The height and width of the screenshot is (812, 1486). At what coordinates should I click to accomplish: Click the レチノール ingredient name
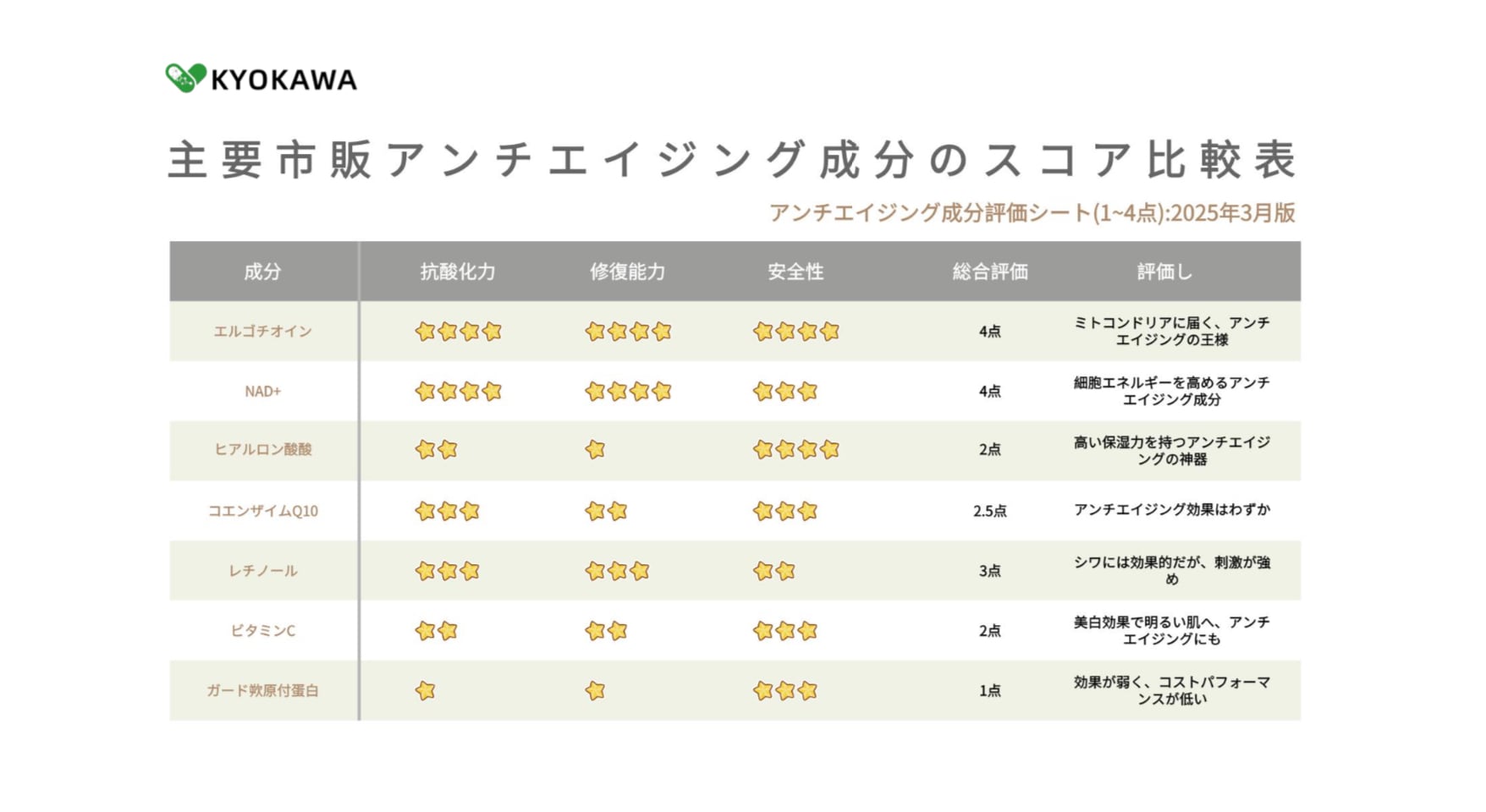coord(262,571)
